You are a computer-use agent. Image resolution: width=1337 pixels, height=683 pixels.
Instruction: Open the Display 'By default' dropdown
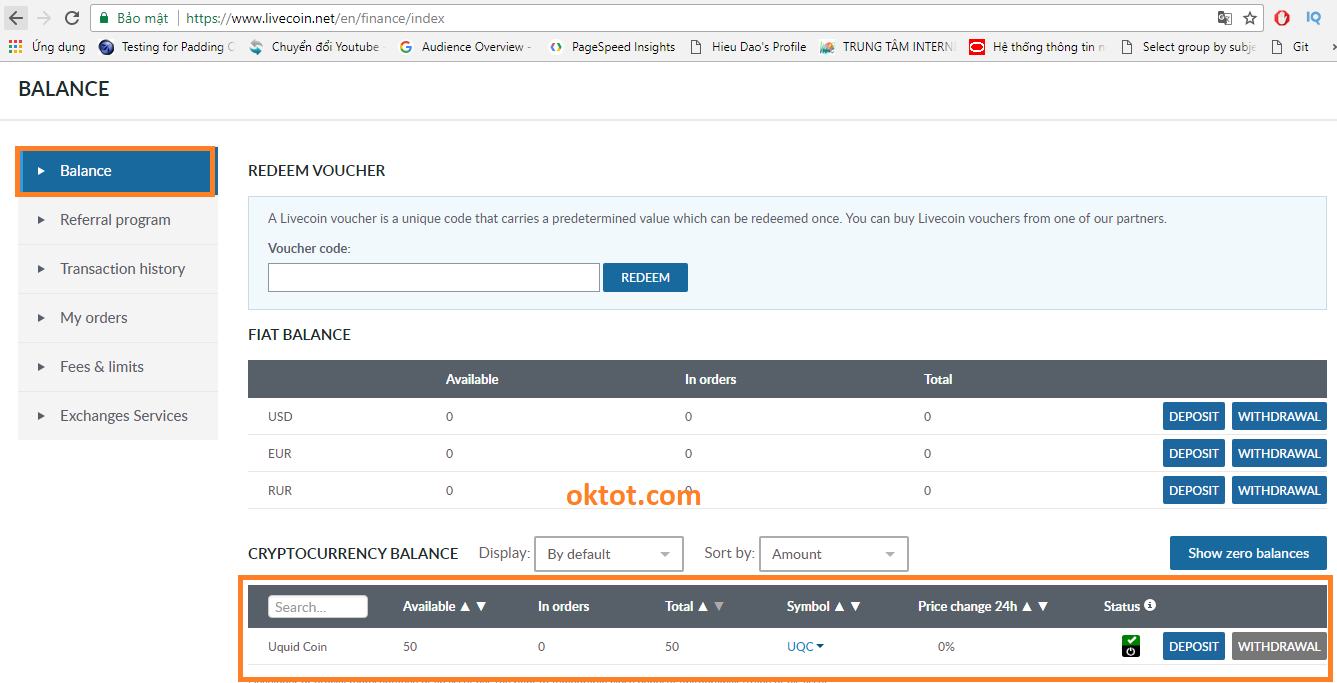609,554
